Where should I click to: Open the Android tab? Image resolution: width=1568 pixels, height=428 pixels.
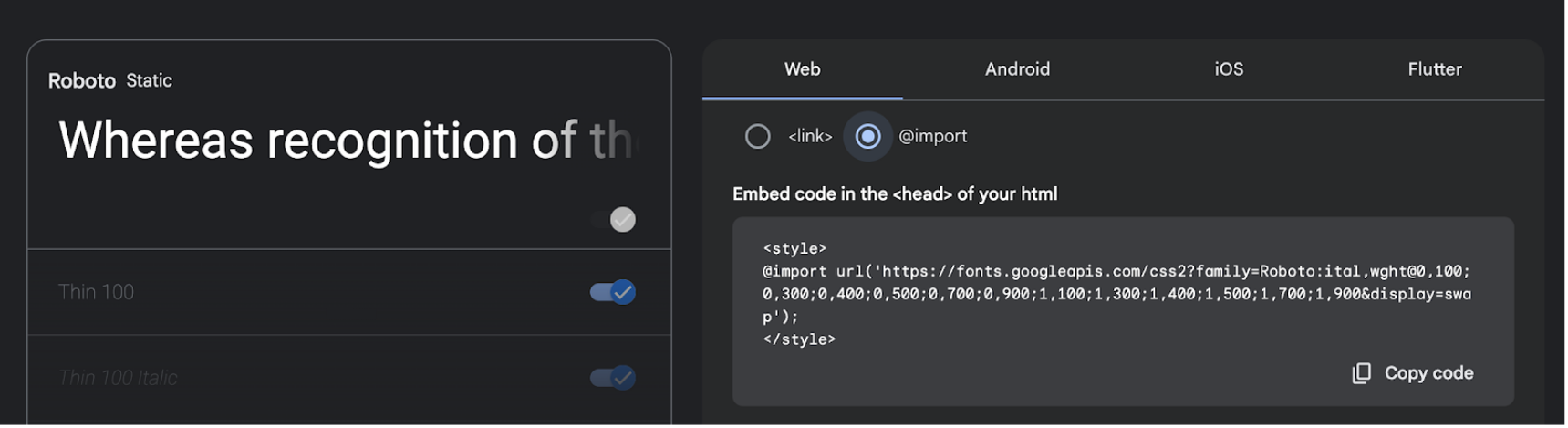(x=1017, y=69)
